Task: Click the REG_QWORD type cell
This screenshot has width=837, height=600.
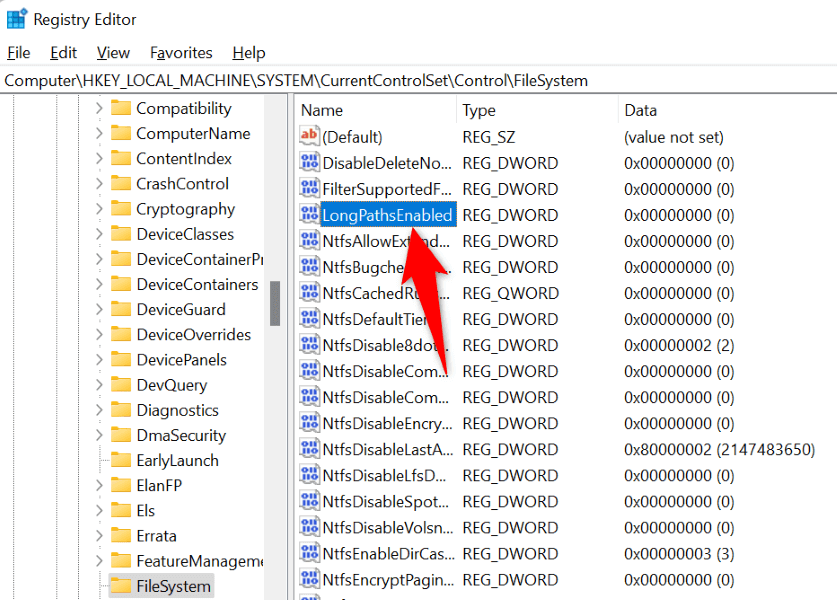Action: pyautogui.click(x=510, y=293)
